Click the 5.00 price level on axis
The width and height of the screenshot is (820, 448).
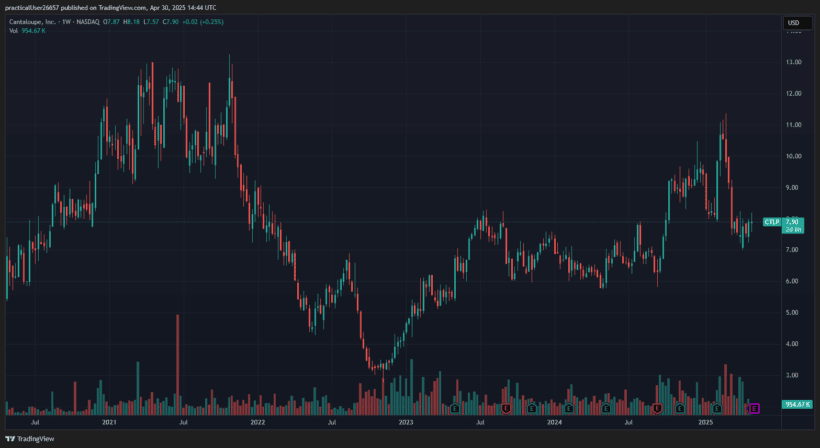tap(795, 312)
